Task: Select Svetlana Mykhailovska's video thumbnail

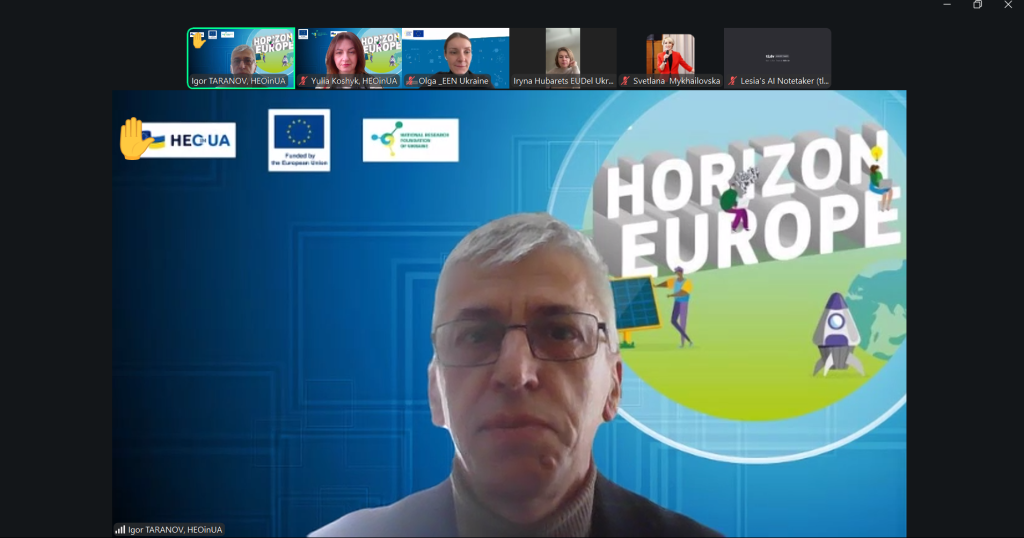Action: click(x=670, y=55)
